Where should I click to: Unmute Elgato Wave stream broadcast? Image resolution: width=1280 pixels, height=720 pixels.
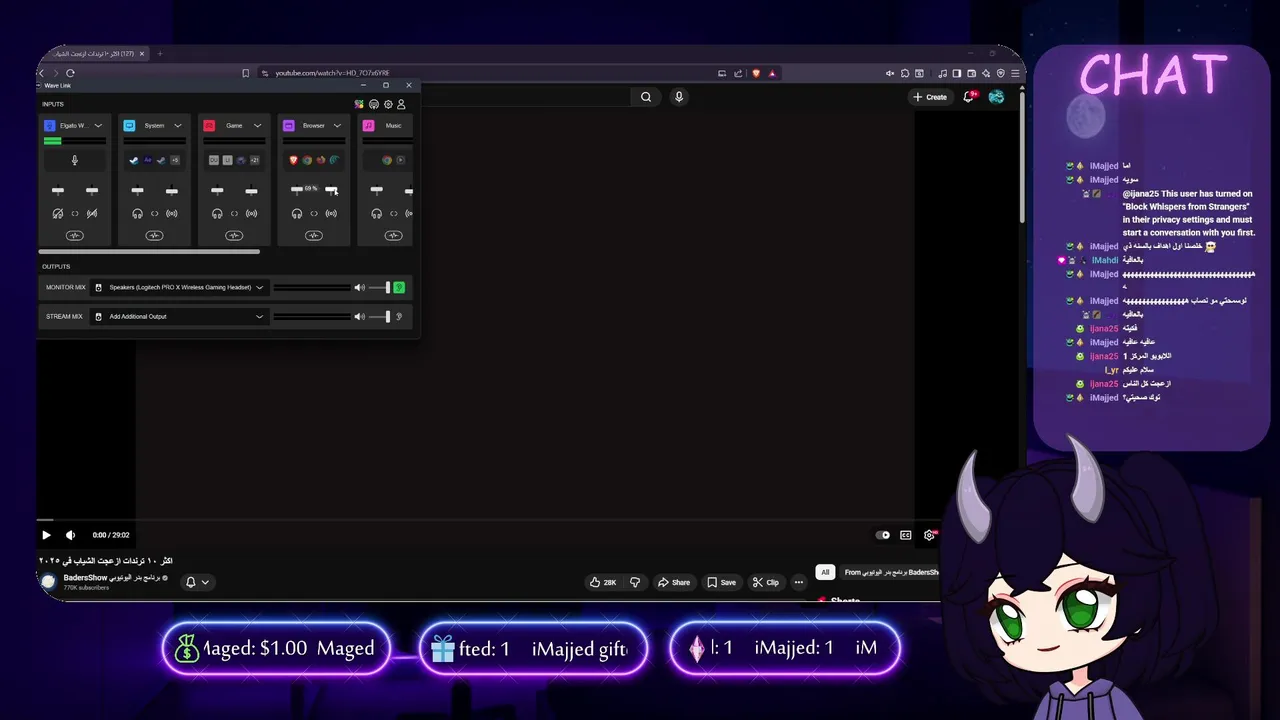(92, 213)
